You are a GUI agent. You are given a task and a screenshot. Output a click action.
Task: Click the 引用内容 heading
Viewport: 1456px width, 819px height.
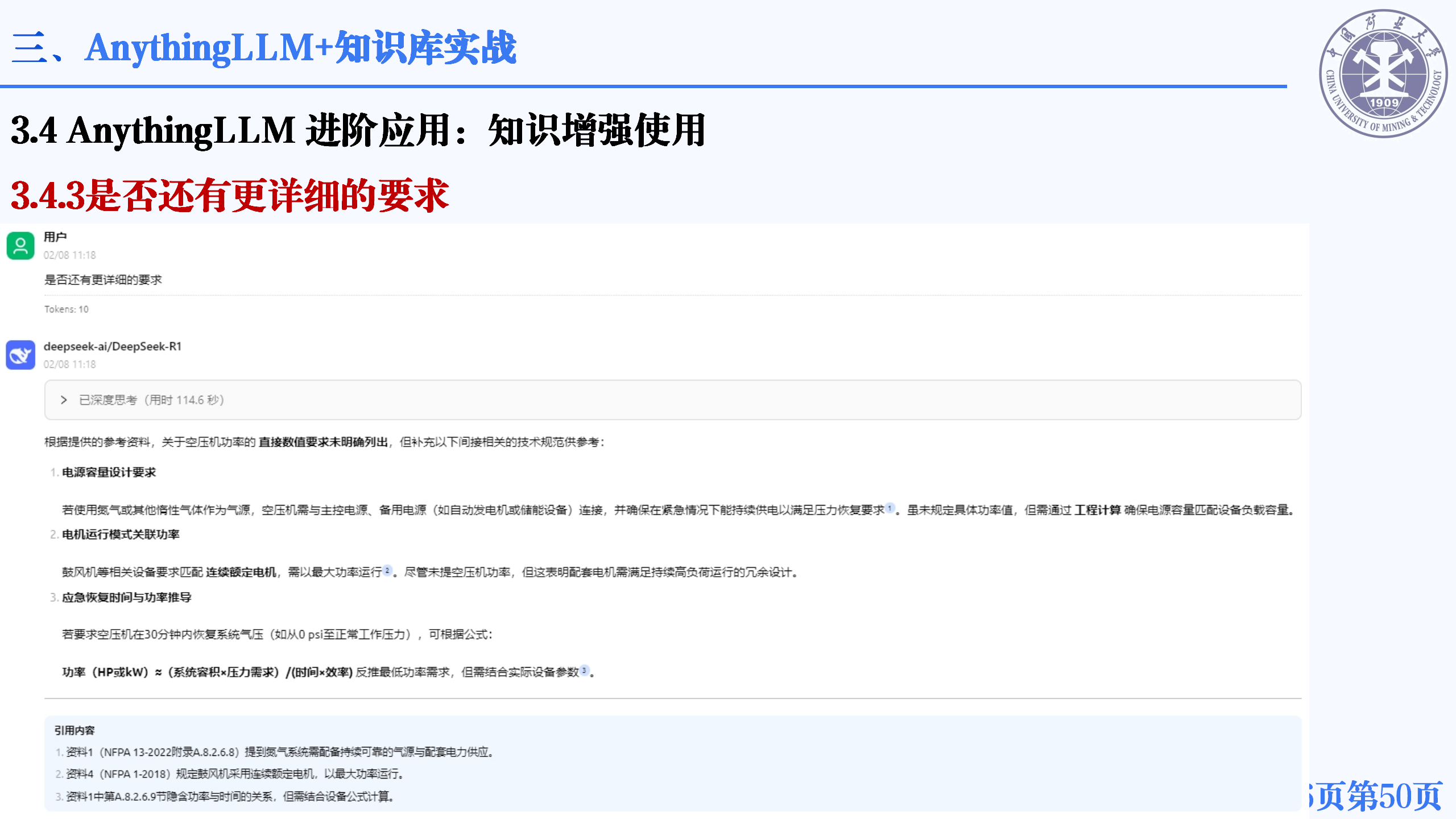[x=75, y=730]
